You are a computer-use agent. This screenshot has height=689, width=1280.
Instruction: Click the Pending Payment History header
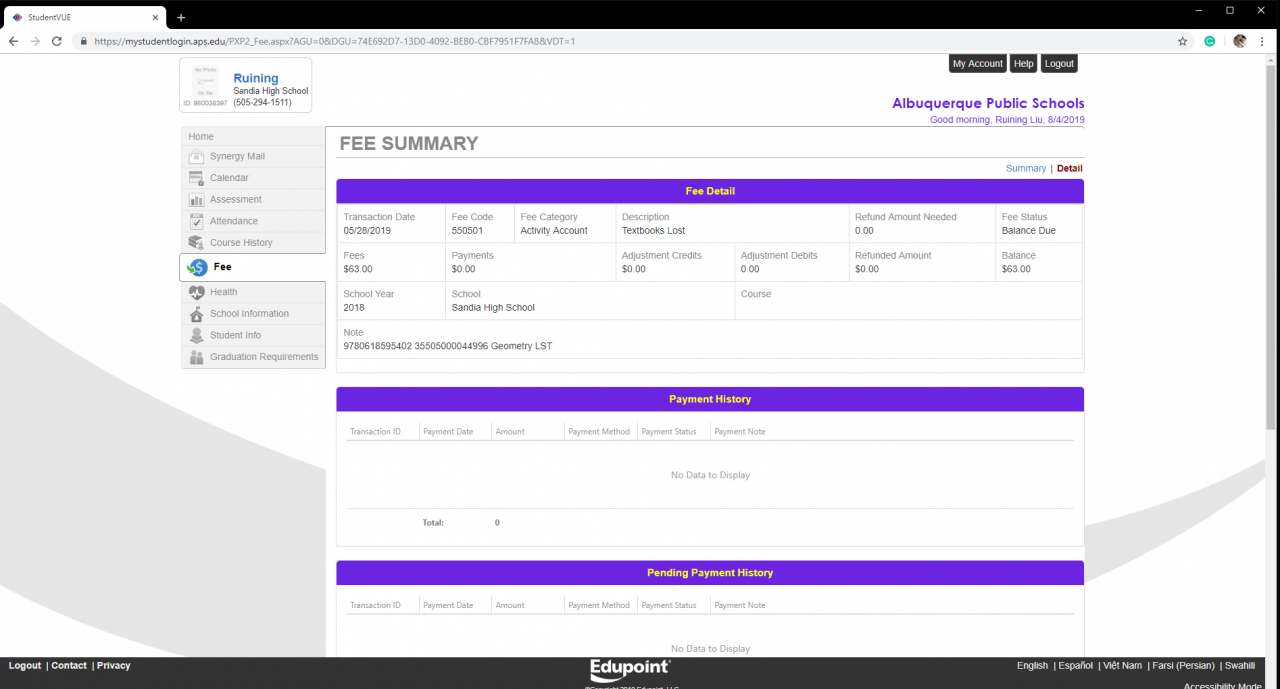[710, 573]
